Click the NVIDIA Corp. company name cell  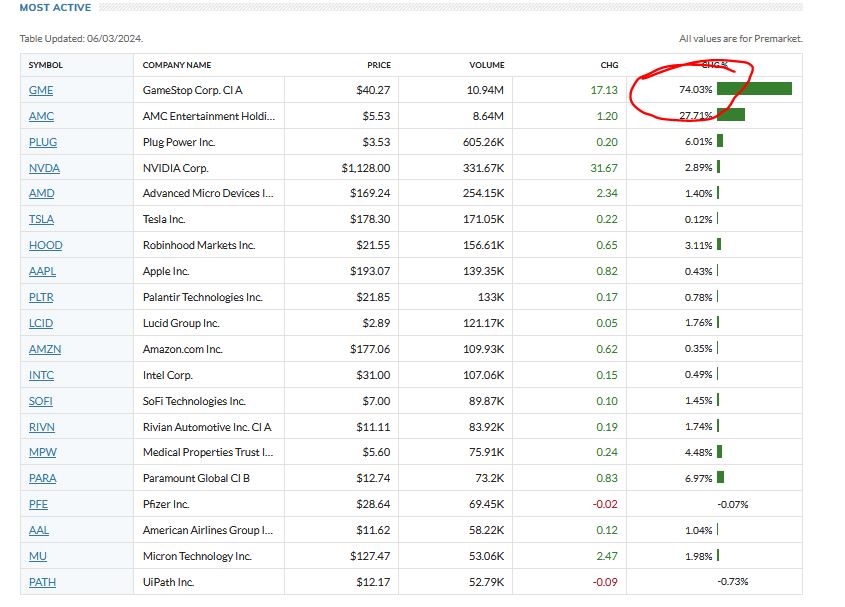click(x=175, y=168)
